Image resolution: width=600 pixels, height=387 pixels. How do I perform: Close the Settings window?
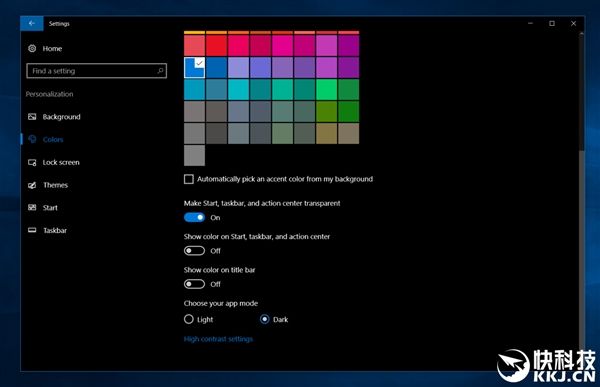pyautogui.click(x=573, y=23)
